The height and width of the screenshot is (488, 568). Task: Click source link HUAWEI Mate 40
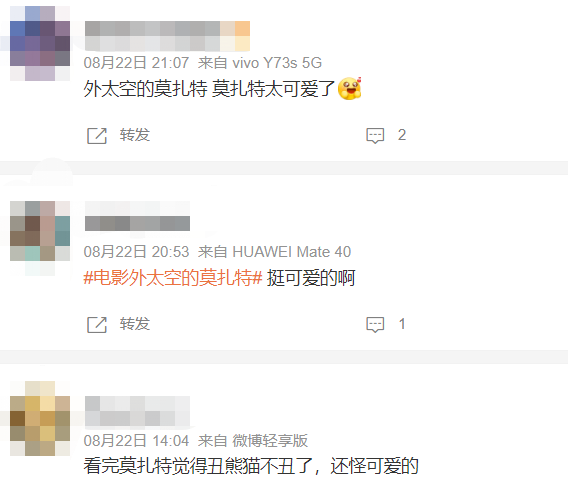coord(292,252)
